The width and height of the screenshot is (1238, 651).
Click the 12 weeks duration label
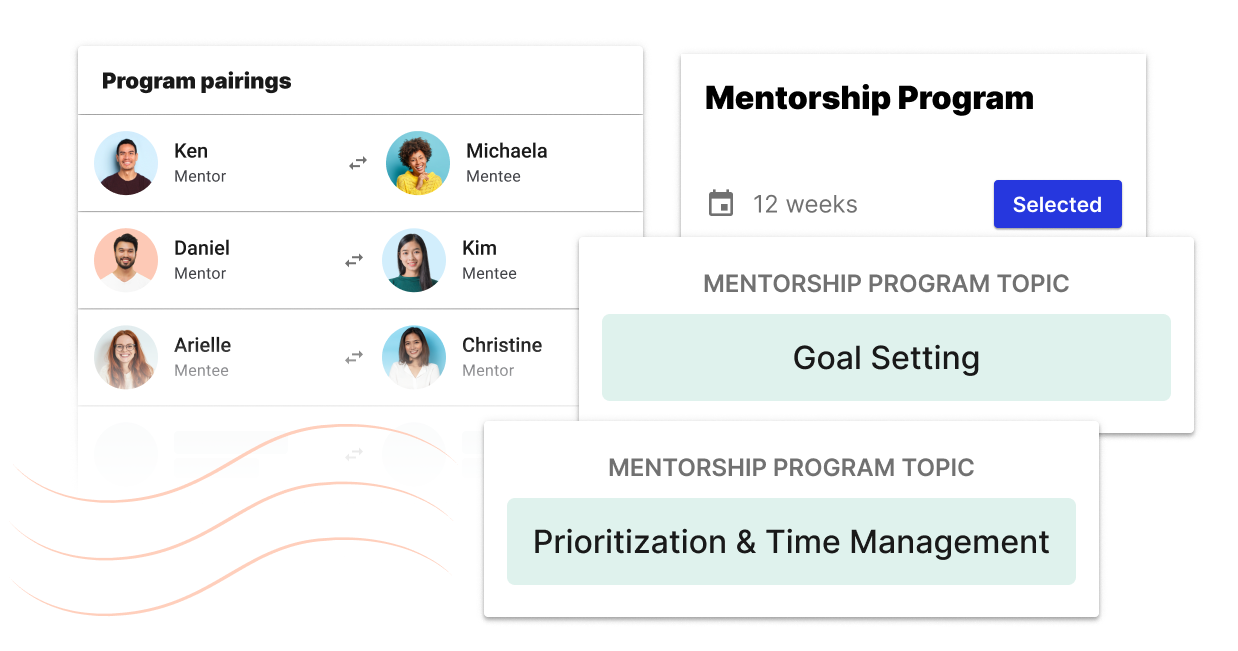(805, 204)
